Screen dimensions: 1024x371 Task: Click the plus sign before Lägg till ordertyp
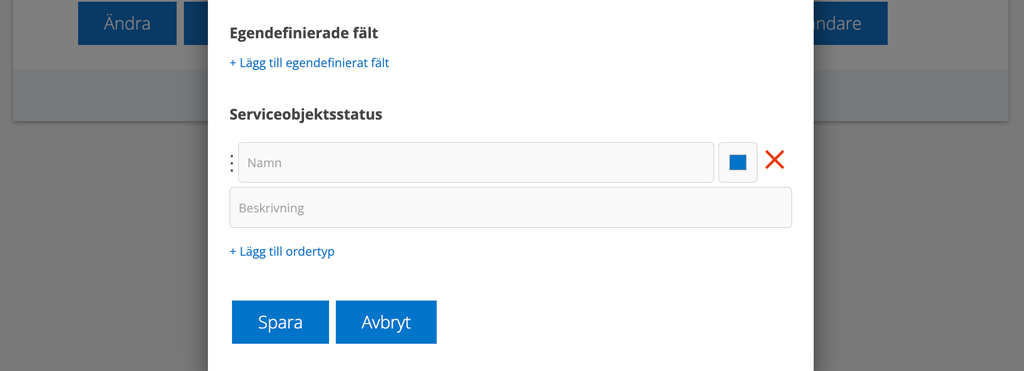click(233, 251)
